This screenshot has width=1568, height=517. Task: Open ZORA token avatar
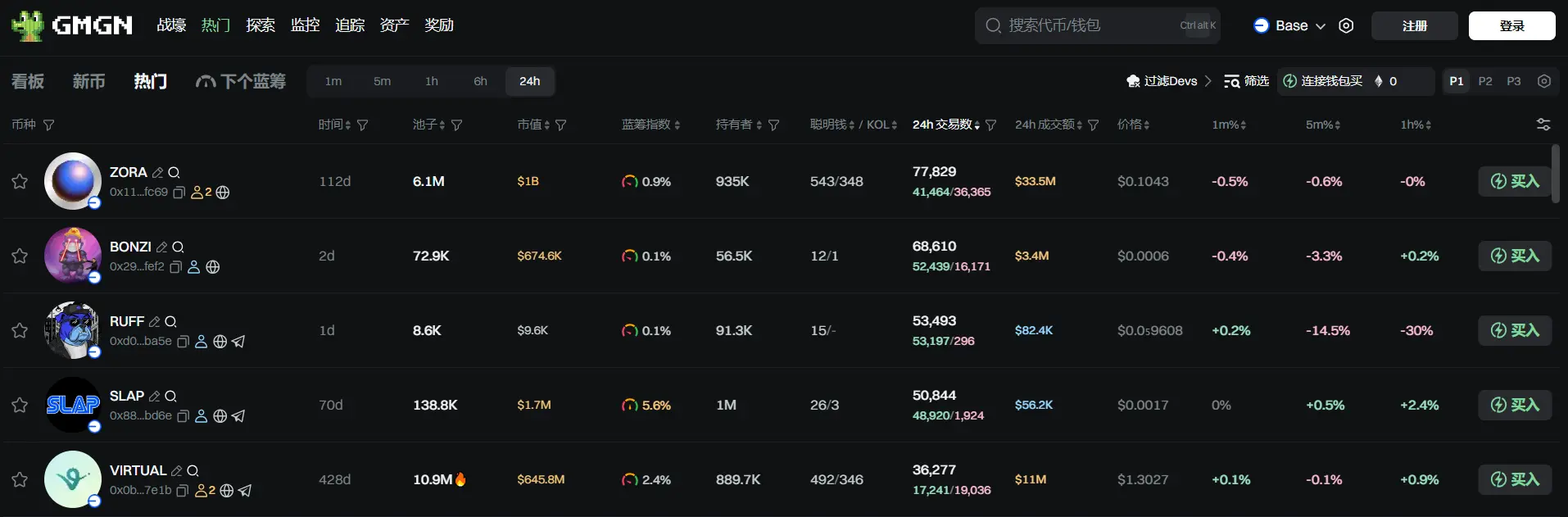72,181
